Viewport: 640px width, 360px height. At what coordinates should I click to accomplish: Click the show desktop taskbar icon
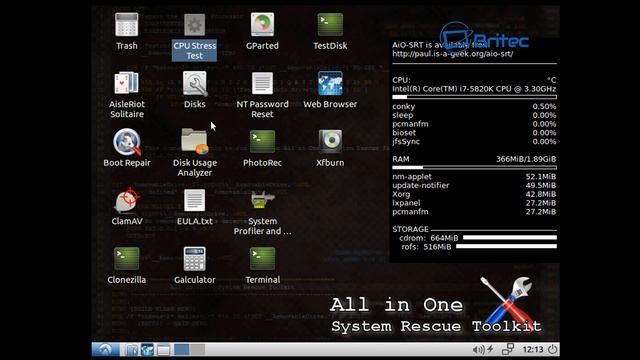point(163,350)
